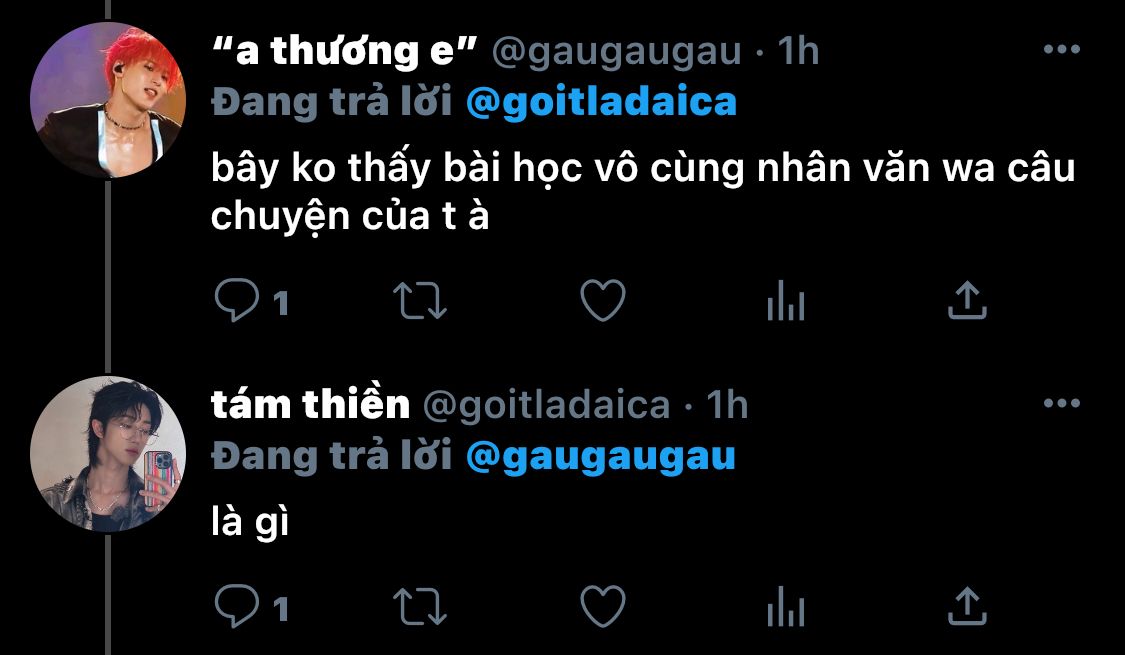Retweet the "là gì" tweet

[420, 607]
